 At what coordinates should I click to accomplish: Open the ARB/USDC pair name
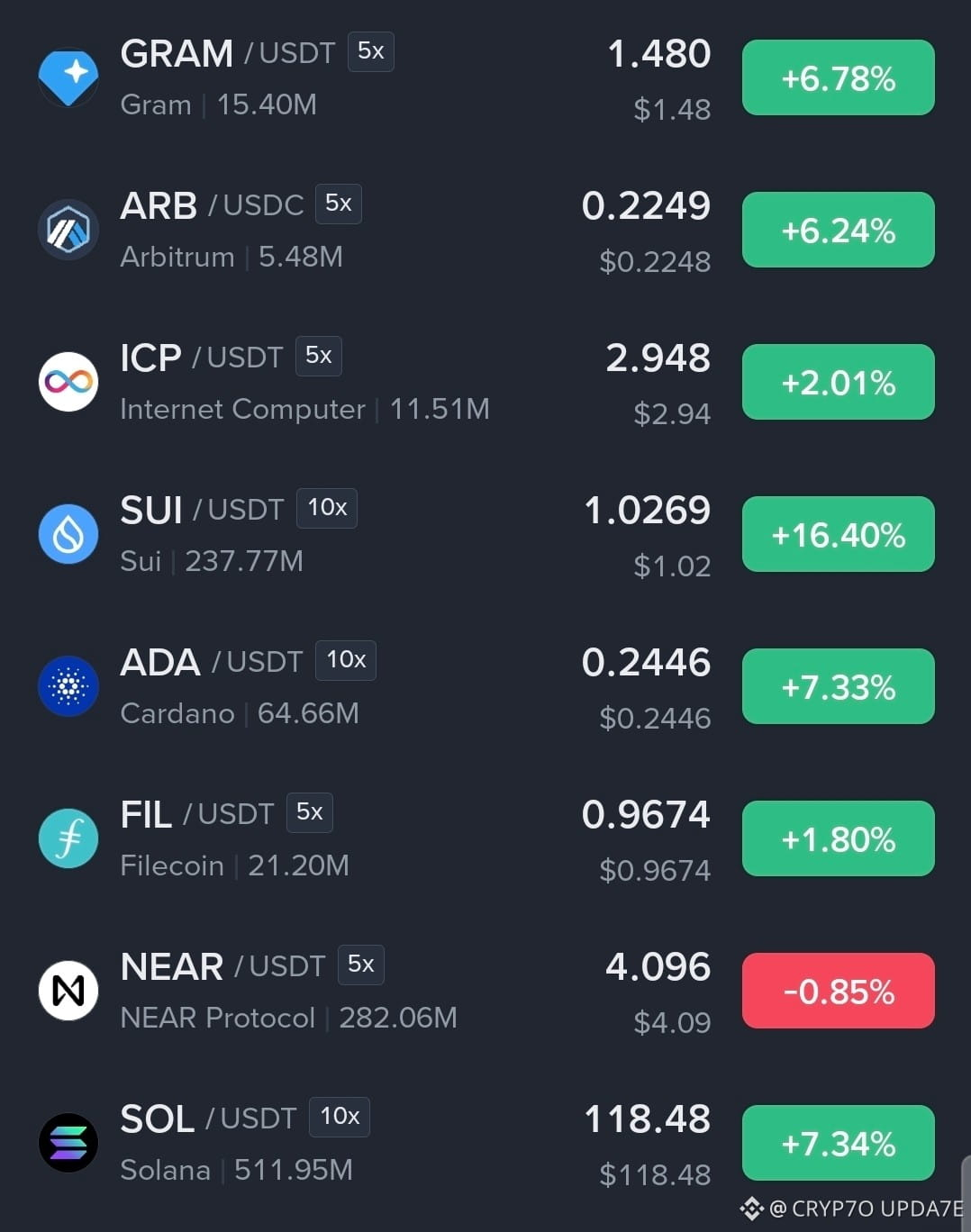click(x=213, y=205)
